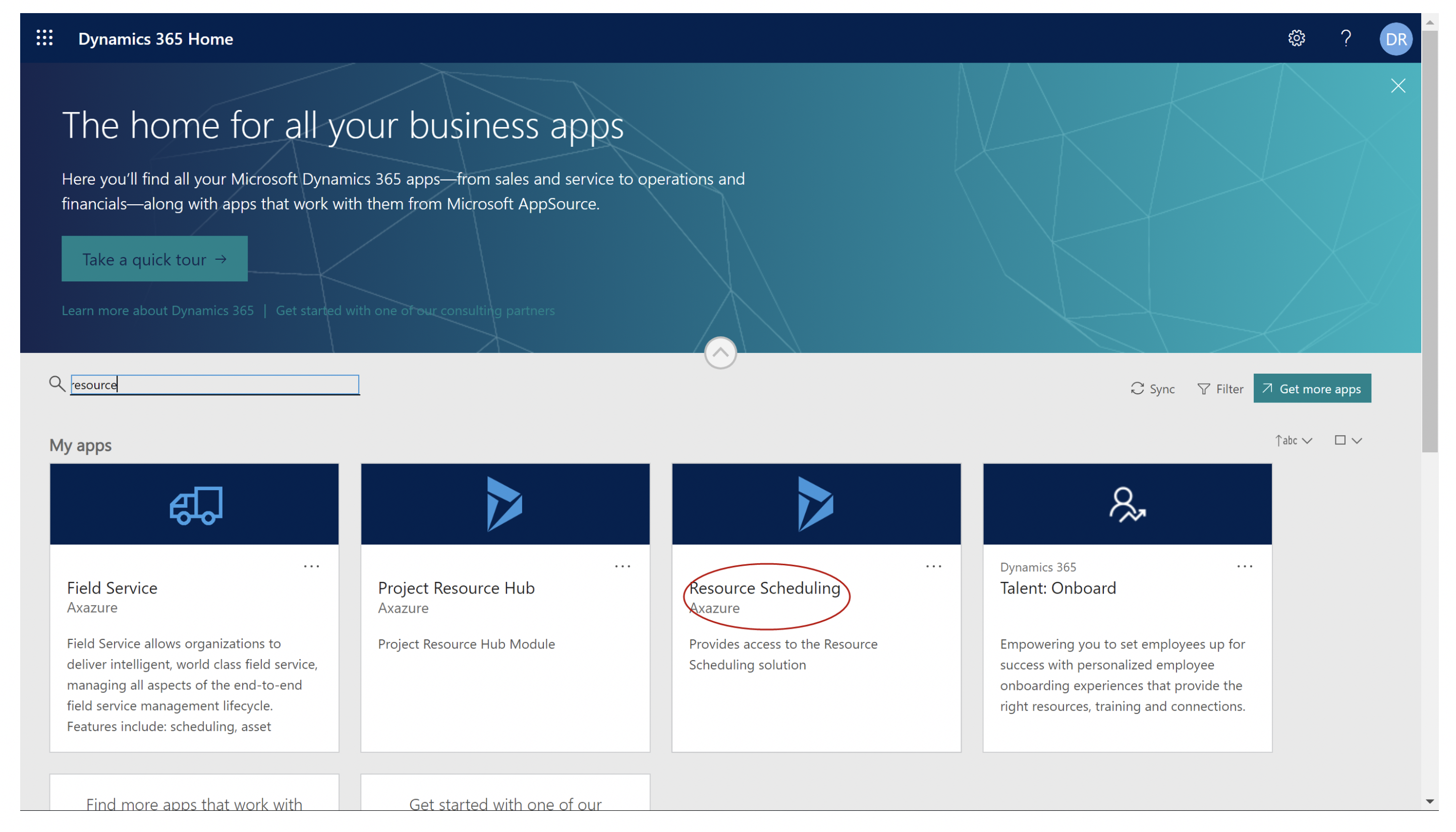Open settings gear in header
The image size is (1456, 832).
tap(1297, 38)
